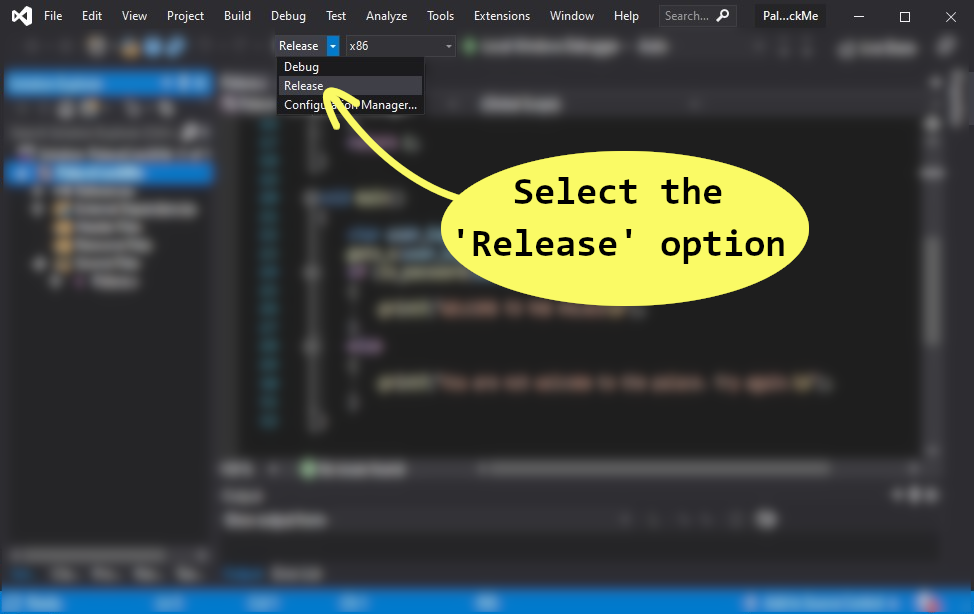Open the File menu
Viewport: 974px width, 614px height.
click(x=53, y=16)
